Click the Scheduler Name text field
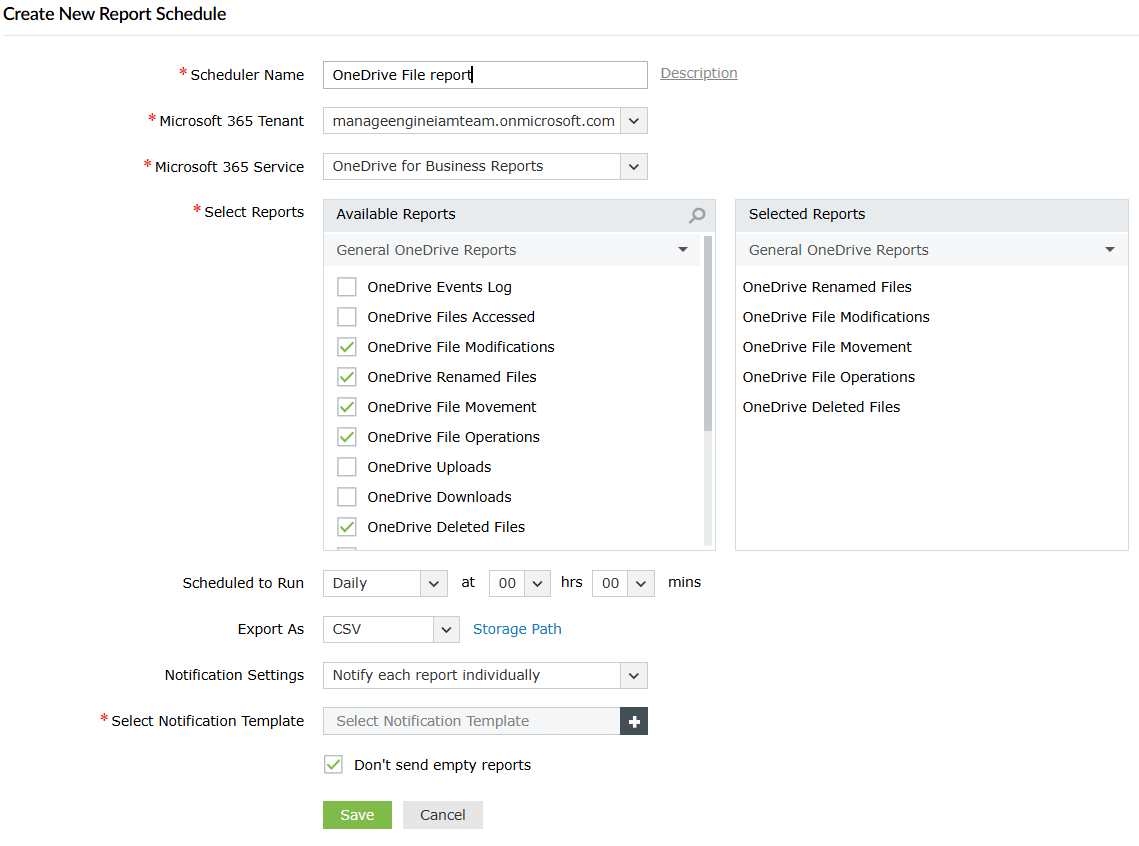This screenshot has height=846, width=1139. [x=485, y=75]
